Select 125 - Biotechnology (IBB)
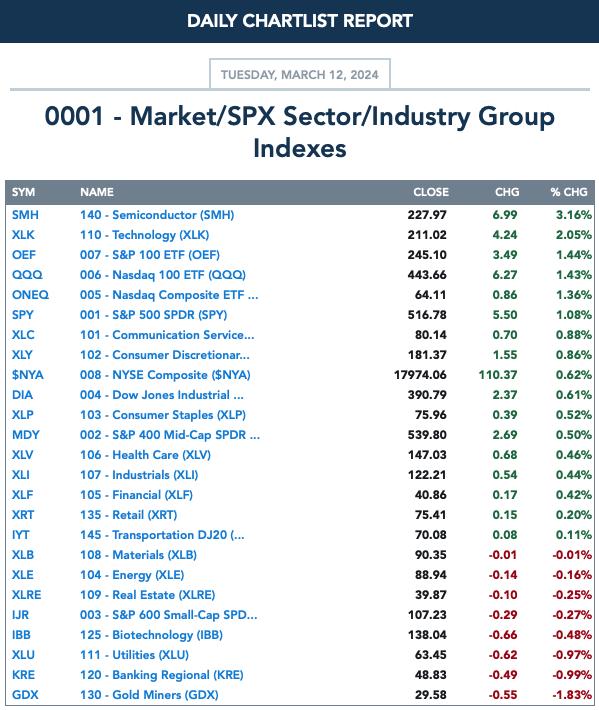The width and height of the screenshot is (599, 710). tap(151, 635)
